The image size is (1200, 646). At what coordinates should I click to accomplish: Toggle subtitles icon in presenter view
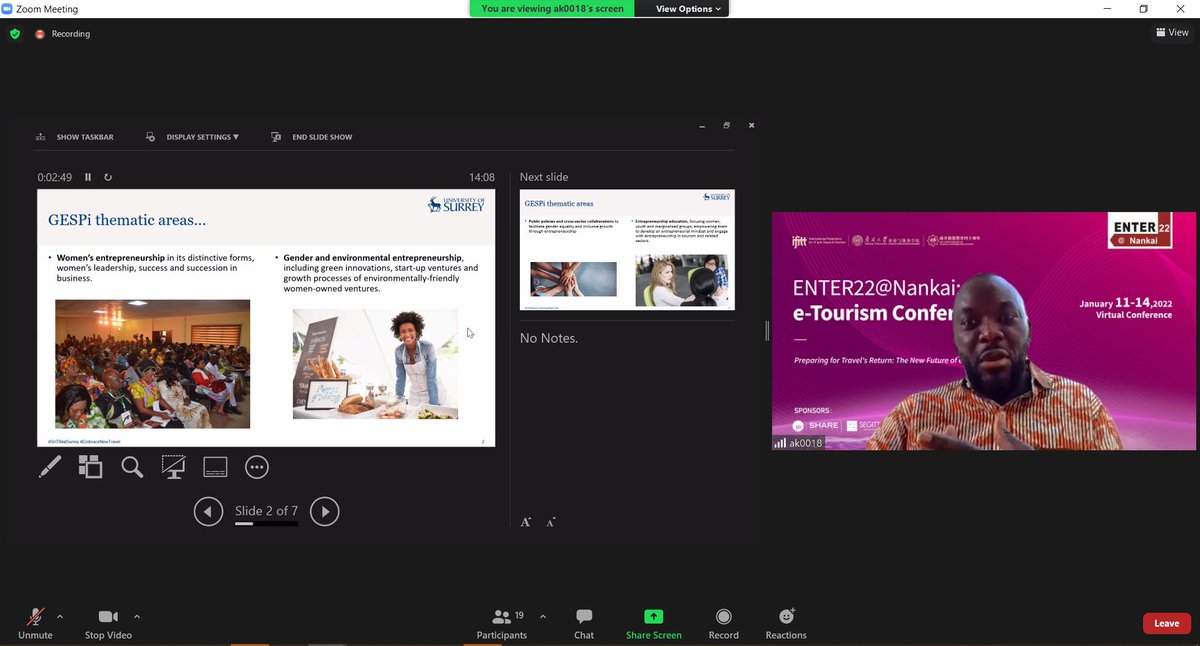click(215, 467)
